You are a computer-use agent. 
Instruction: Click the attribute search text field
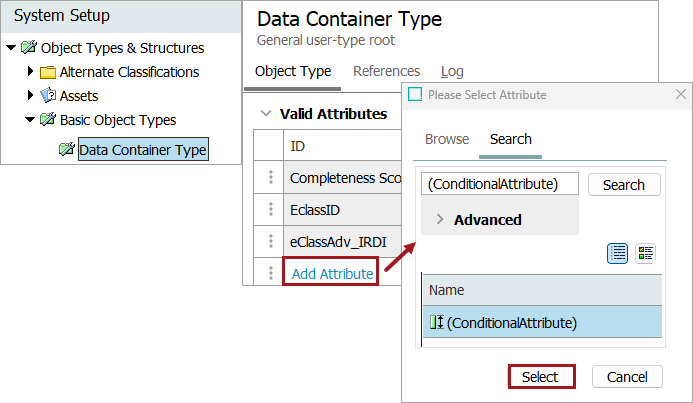coord(500,185)
